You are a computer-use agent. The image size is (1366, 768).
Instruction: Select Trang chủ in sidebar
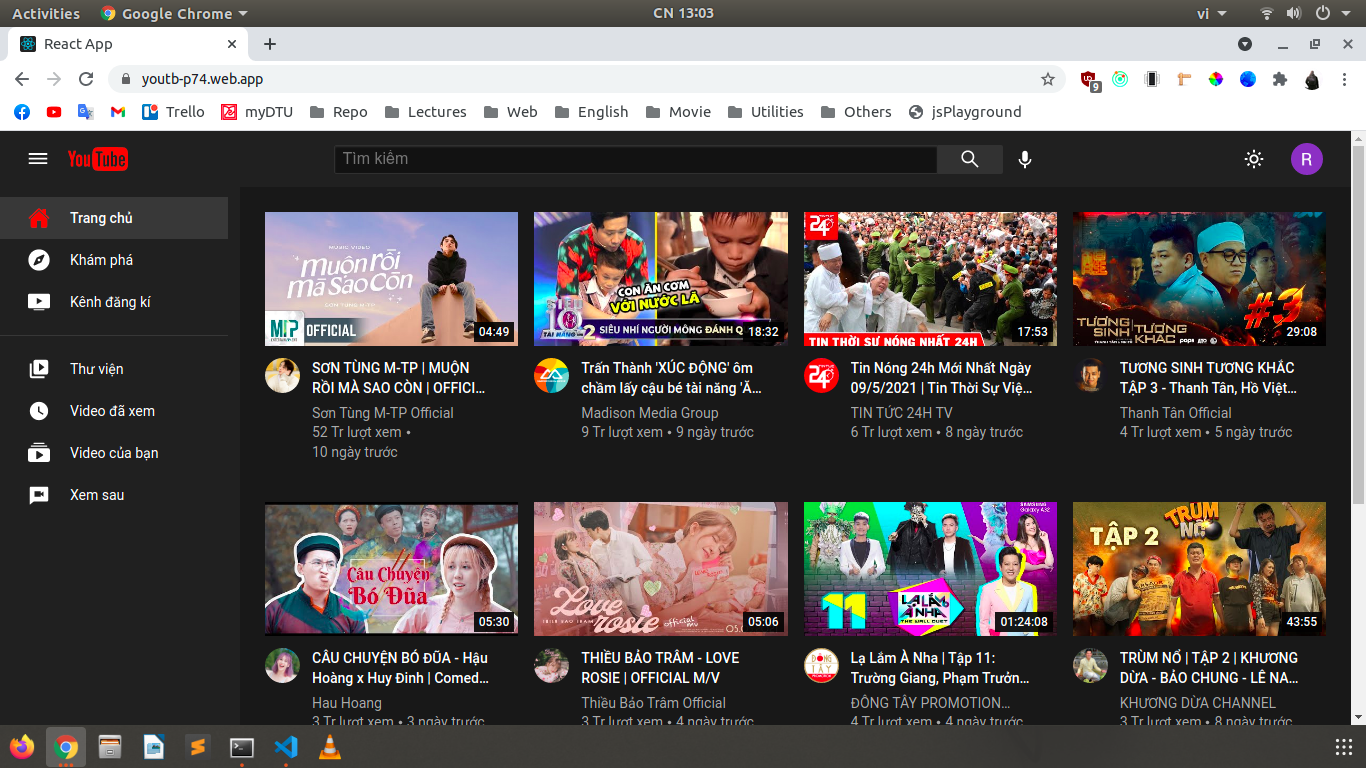(x=114, y=218)
